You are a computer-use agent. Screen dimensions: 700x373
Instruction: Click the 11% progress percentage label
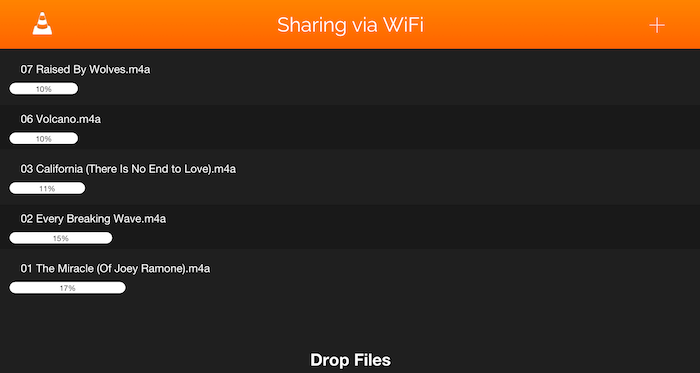click(47, 189)
